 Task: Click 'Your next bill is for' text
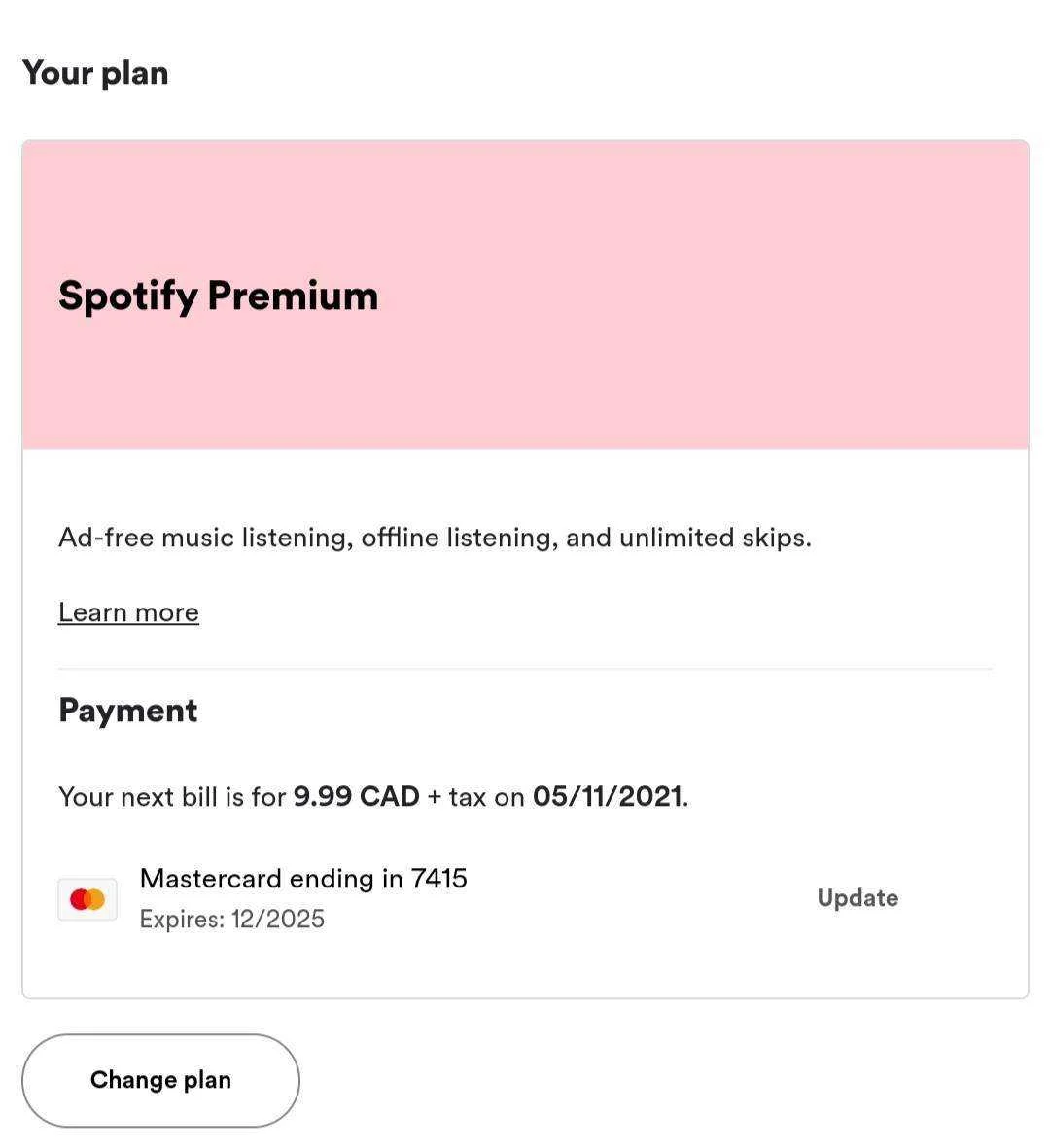tap(172, 796)
